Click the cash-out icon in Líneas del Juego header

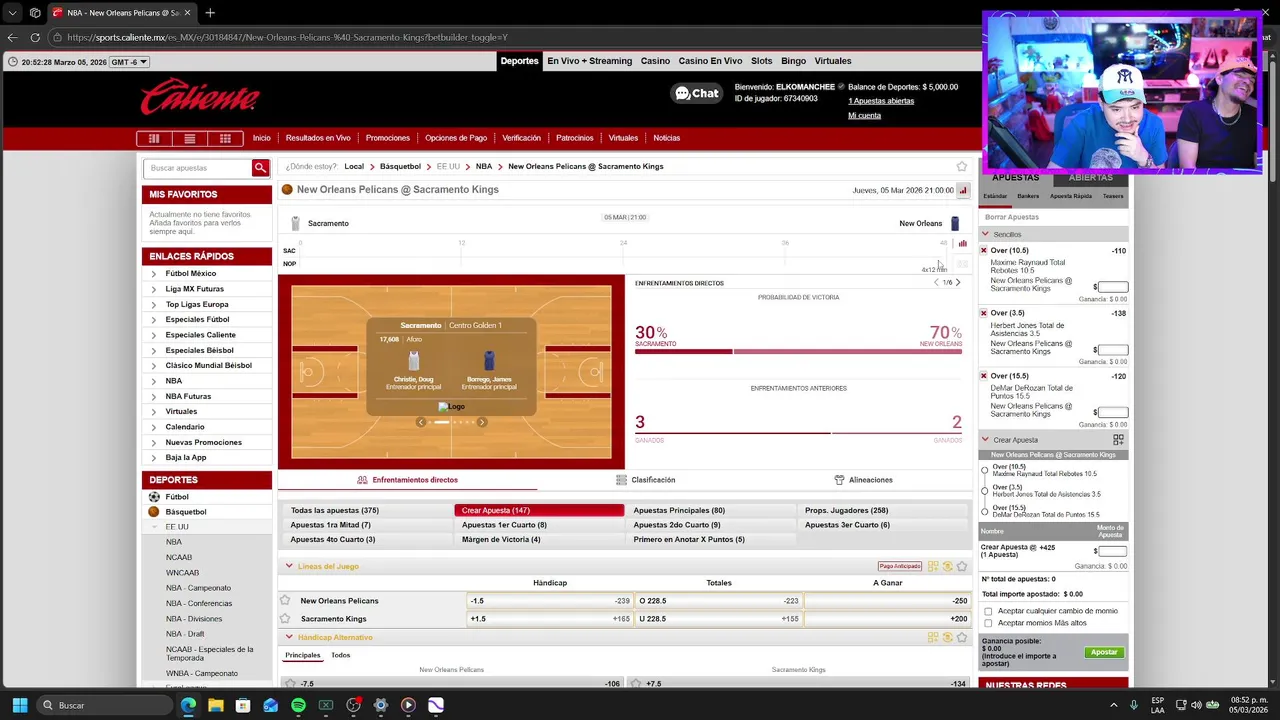point(947,566)
